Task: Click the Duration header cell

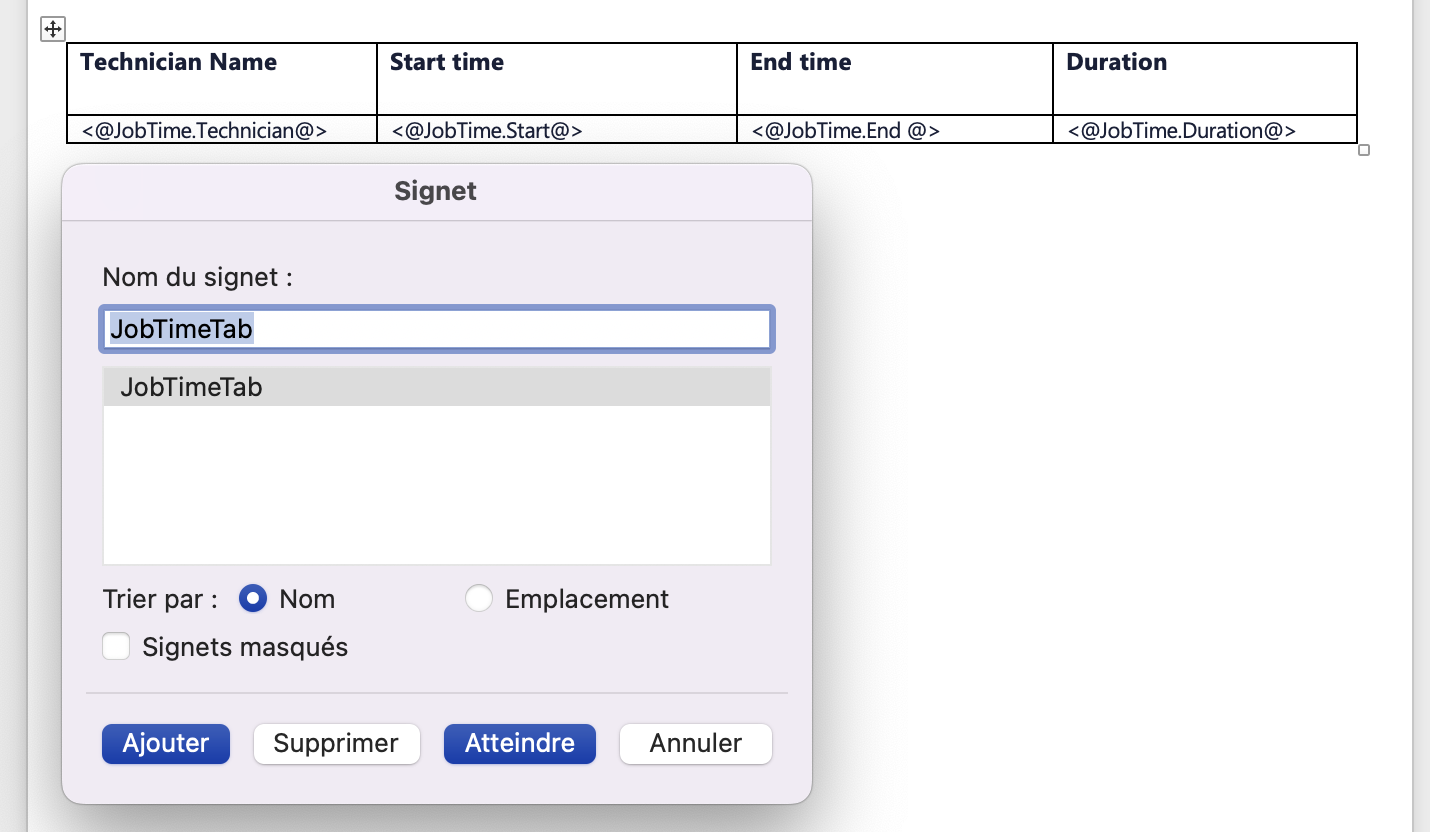Action: pyautogui.click(x=1205, y=79)
